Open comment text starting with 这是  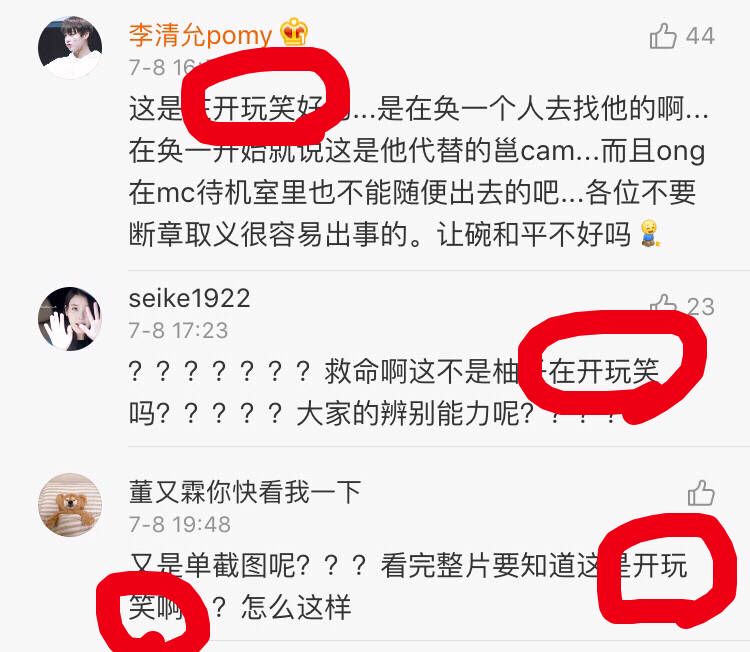(x=419, y=171)
